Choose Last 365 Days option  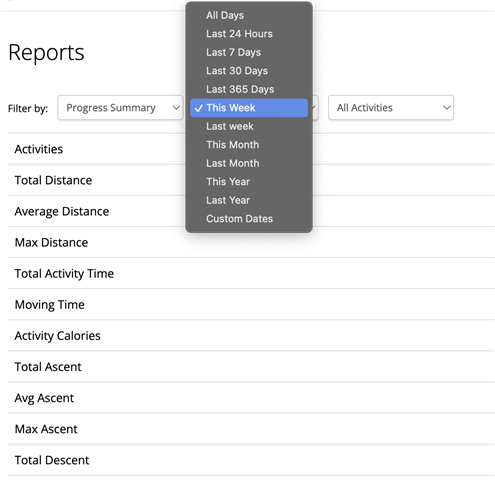coord(249,89)
